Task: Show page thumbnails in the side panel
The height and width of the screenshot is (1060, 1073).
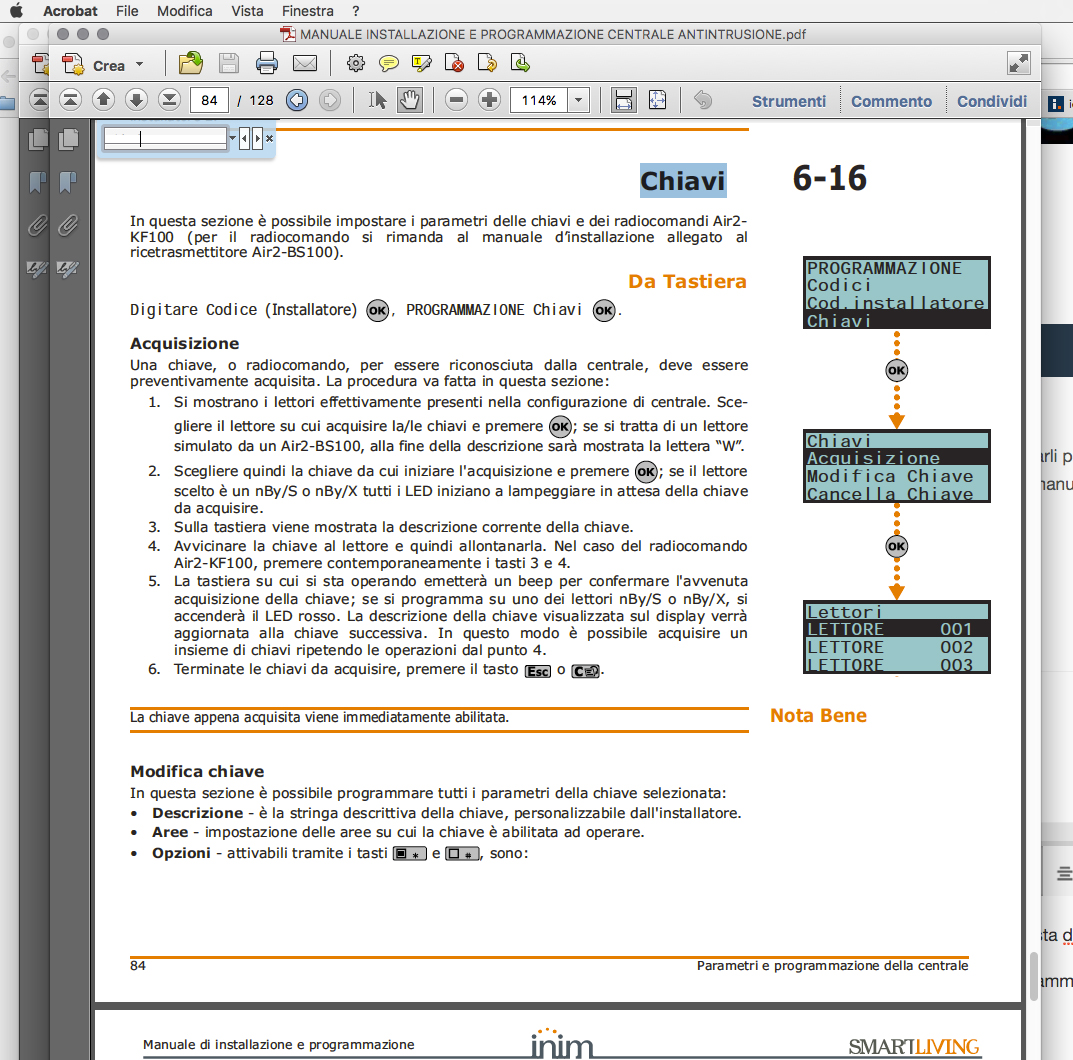Action: point(68,139)
